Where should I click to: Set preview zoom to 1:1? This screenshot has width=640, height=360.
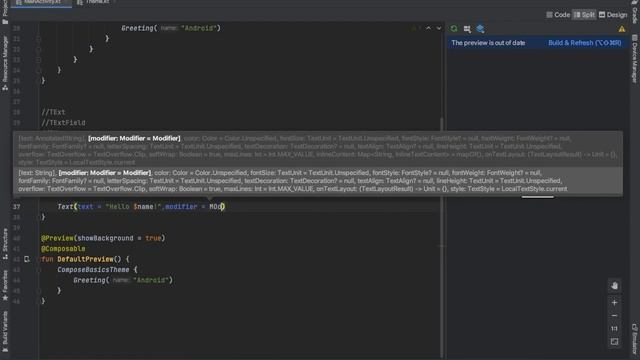pyautogui.click(x=614, y=329)
